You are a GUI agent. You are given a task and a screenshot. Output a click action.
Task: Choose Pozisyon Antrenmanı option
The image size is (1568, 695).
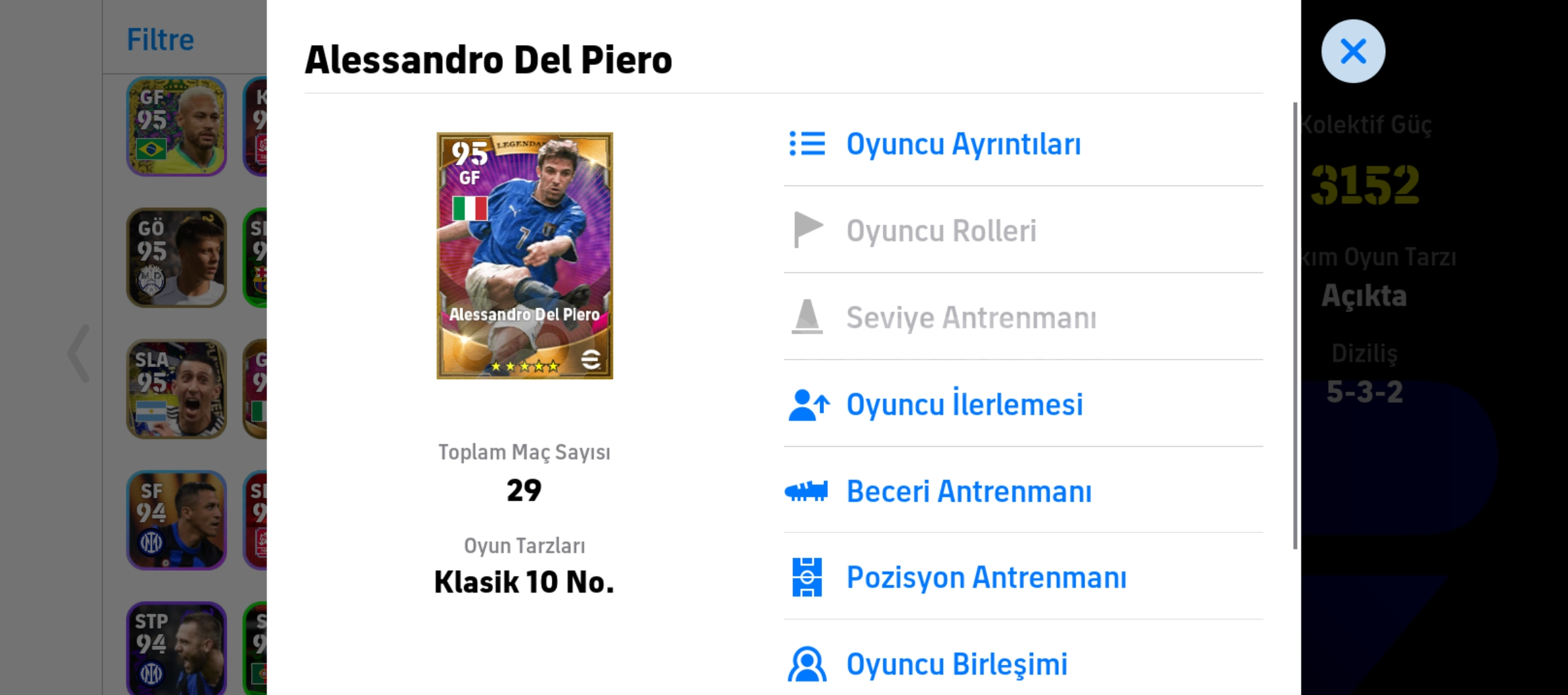pyautogui.click(x=986, y=577)
